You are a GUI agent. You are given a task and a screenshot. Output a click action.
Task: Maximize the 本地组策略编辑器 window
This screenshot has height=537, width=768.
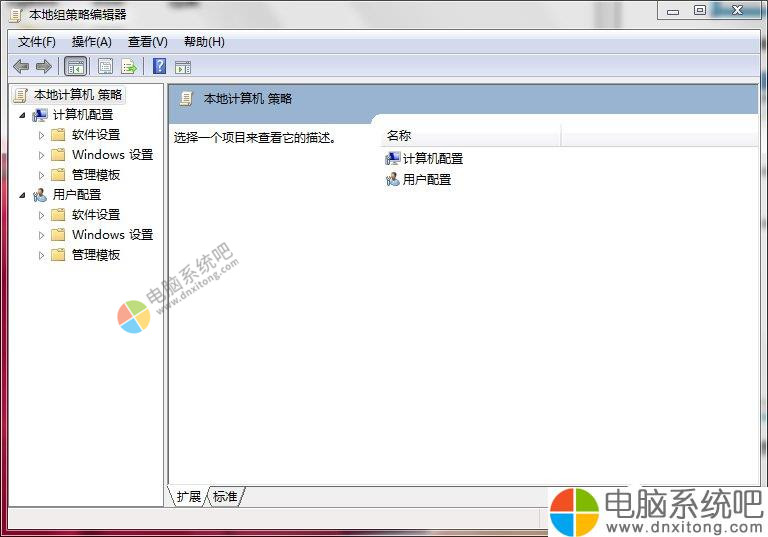(x=700, y=10)
